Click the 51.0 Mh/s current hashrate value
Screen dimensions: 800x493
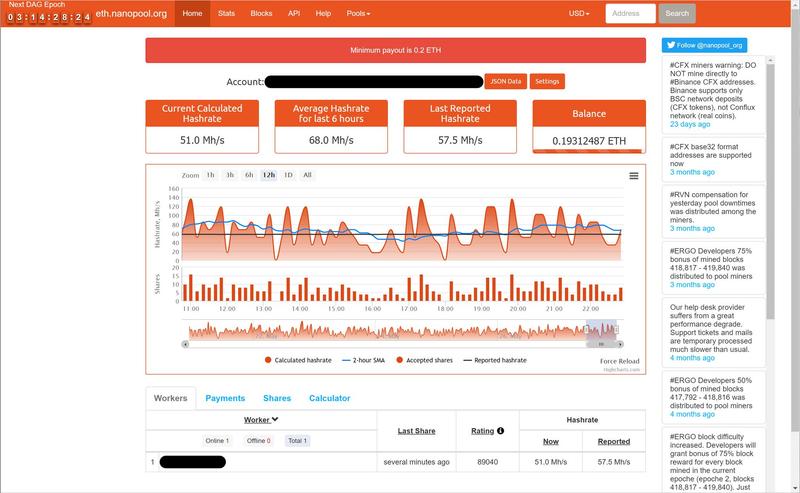(x=202, y=140)
